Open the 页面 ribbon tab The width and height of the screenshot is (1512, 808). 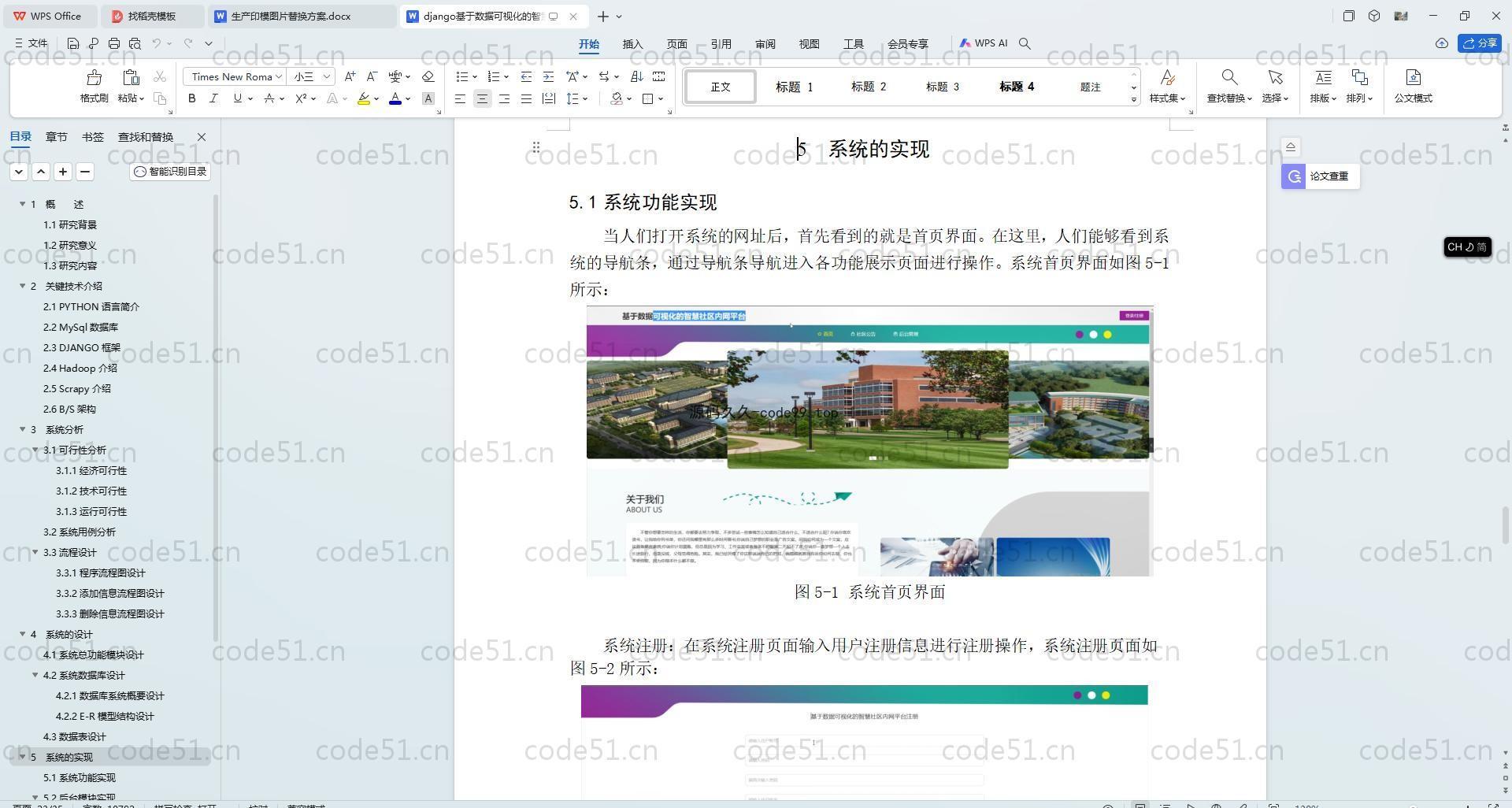[x=676, y=44]
